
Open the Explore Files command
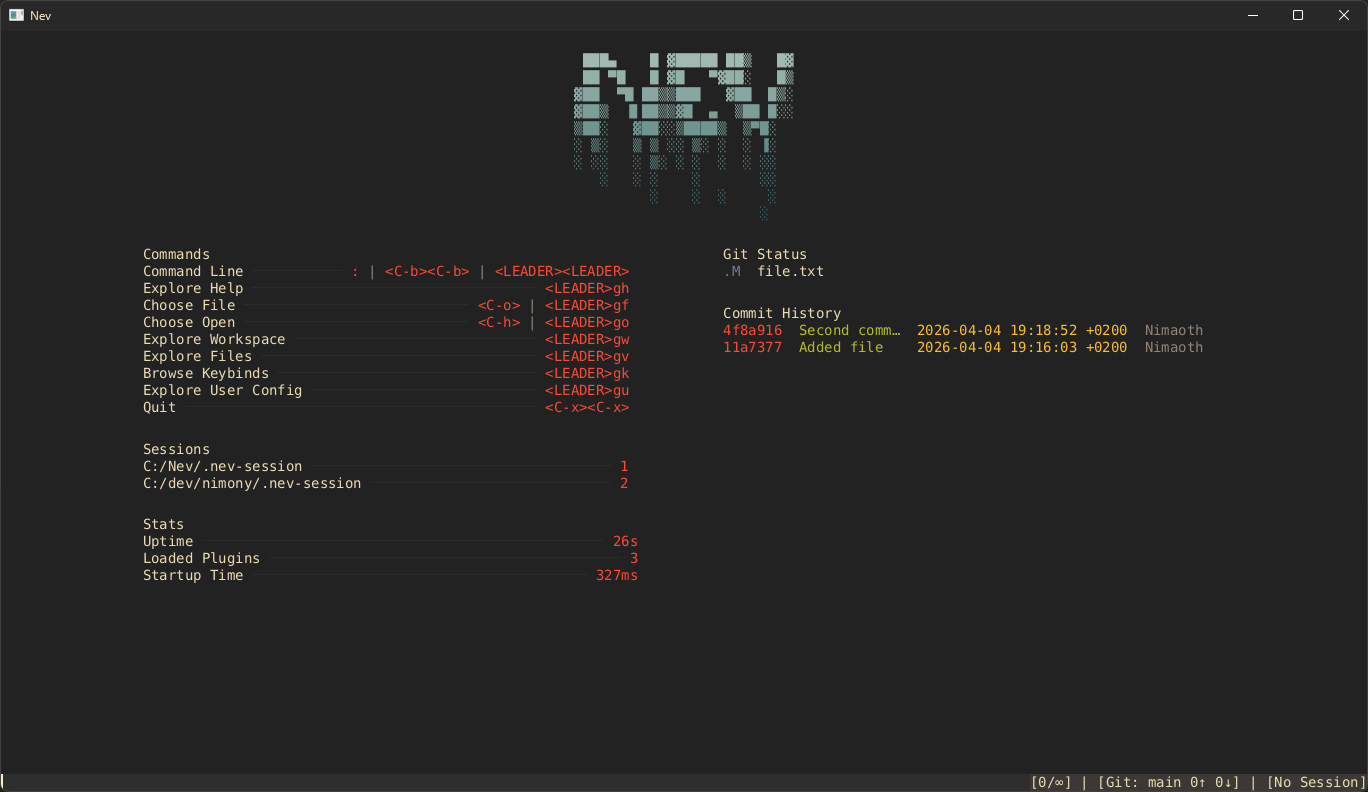[386, 356]
